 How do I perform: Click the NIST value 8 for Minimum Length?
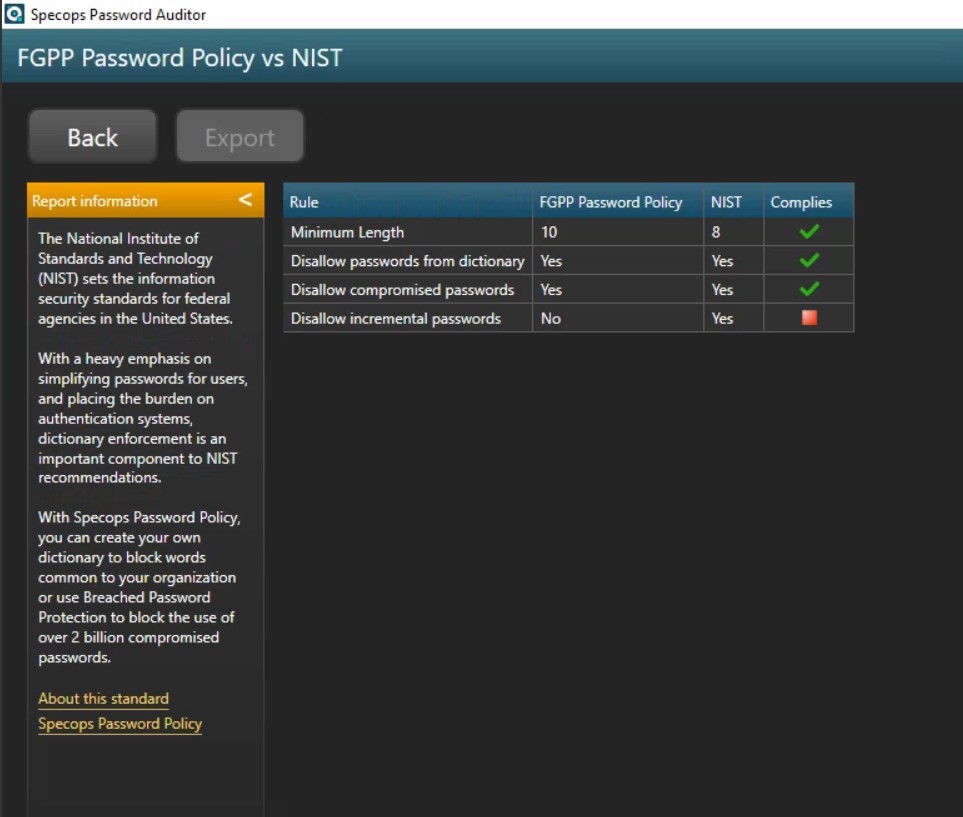point(715,232)
